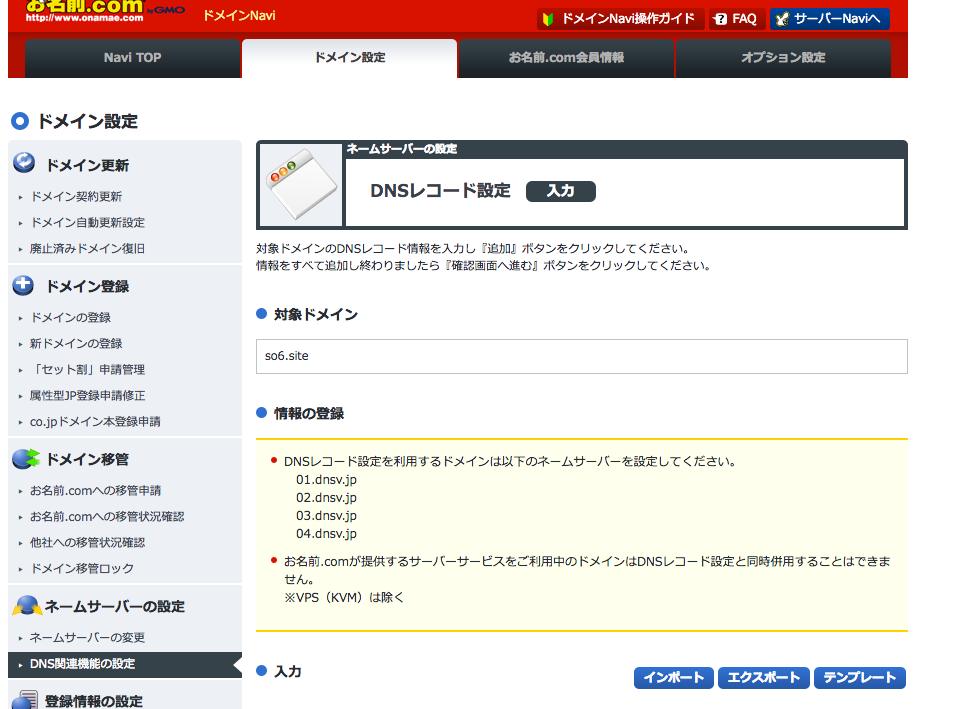Open ドメインの登録 link
This screenshot has width=978, height=709.
tap(70, 317)
